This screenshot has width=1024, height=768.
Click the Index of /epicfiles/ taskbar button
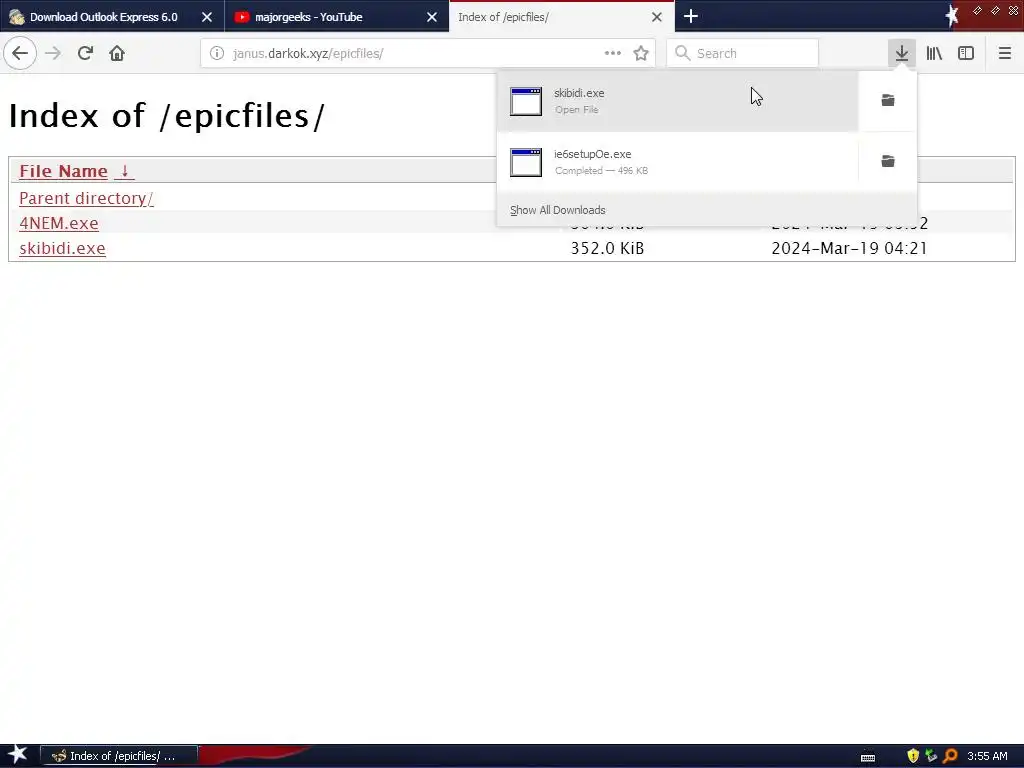pyautogui.click(x=119, y=756)
